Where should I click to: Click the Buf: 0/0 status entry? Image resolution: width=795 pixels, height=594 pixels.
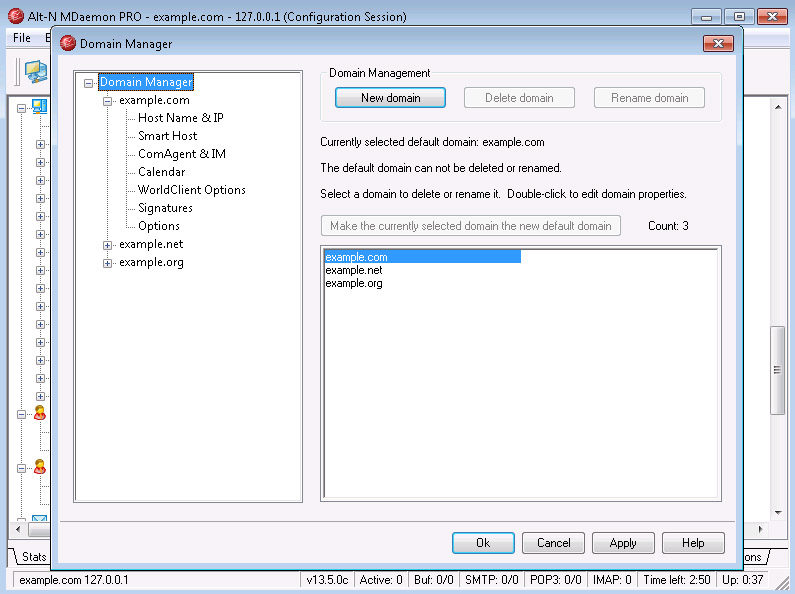[433, 580]
